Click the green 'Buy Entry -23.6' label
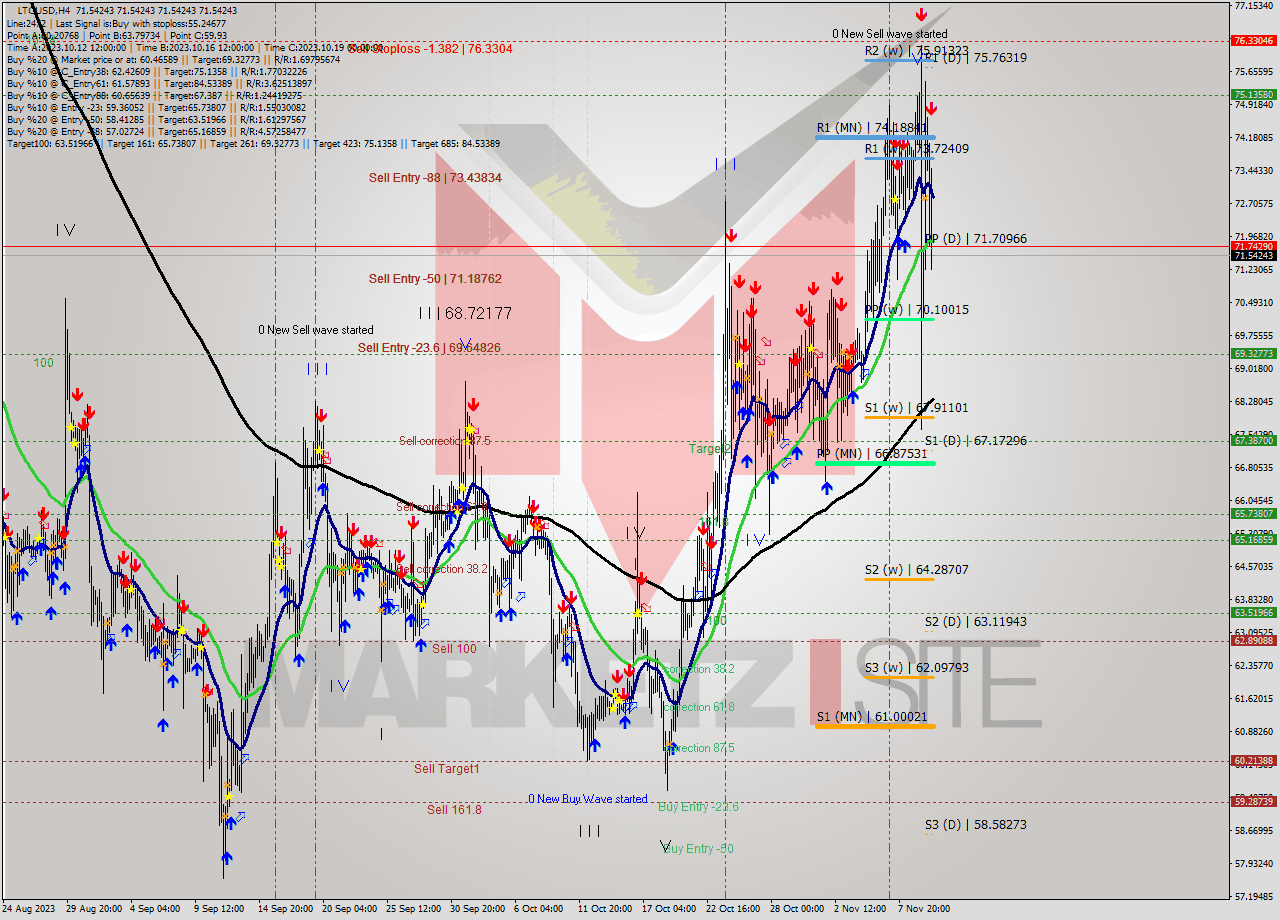Image resolution: width=1280 pixels, height=920 pixels. [x=698, y=807]
